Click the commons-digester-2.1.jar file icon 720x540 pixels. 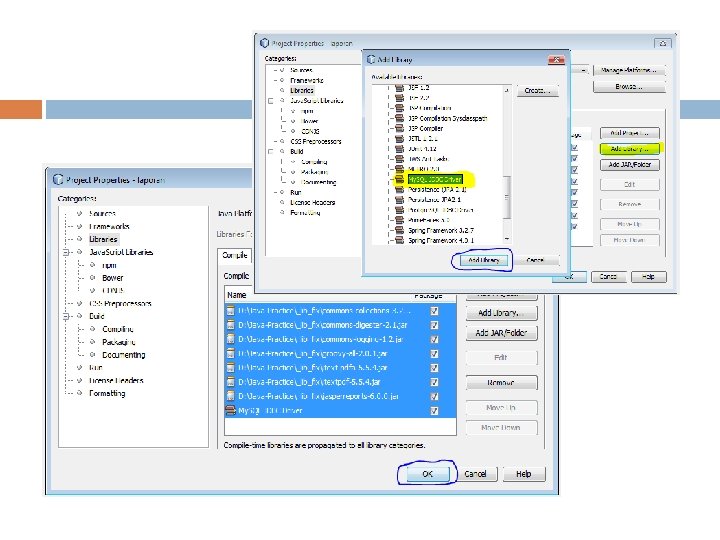tap(231, 325)
